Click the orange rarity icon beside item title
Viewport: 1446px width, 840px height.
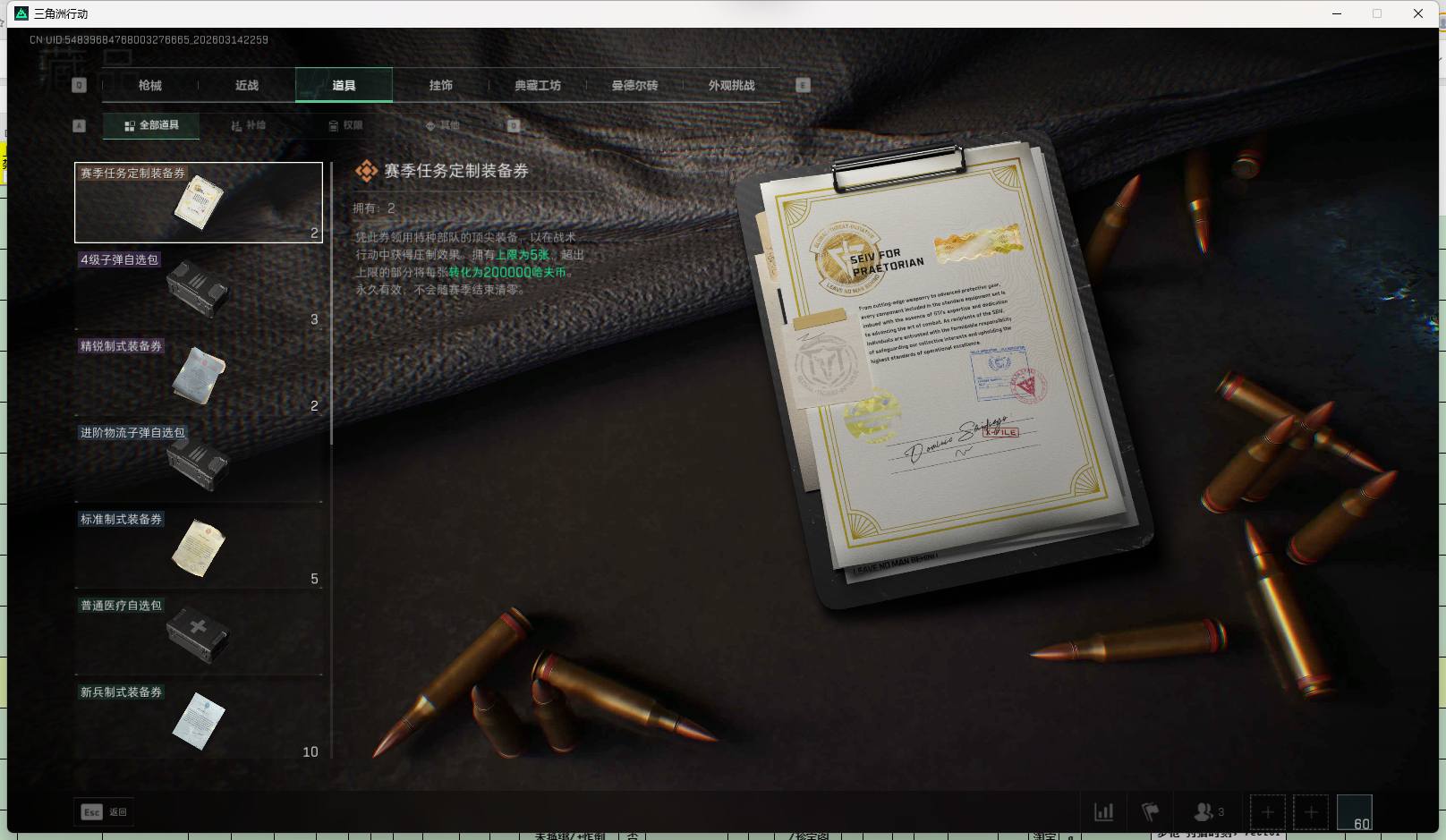[x=366, y=171]
